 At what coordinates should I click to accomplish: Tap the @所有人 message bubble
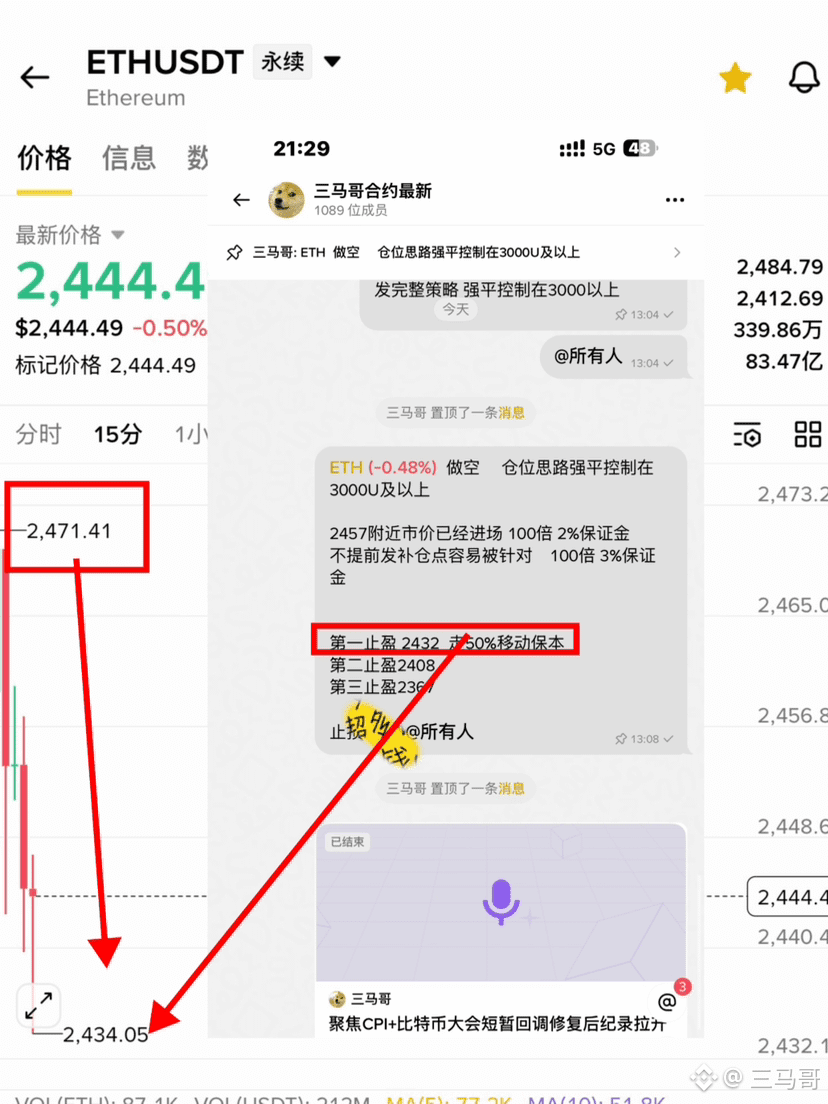pos(613,357)
